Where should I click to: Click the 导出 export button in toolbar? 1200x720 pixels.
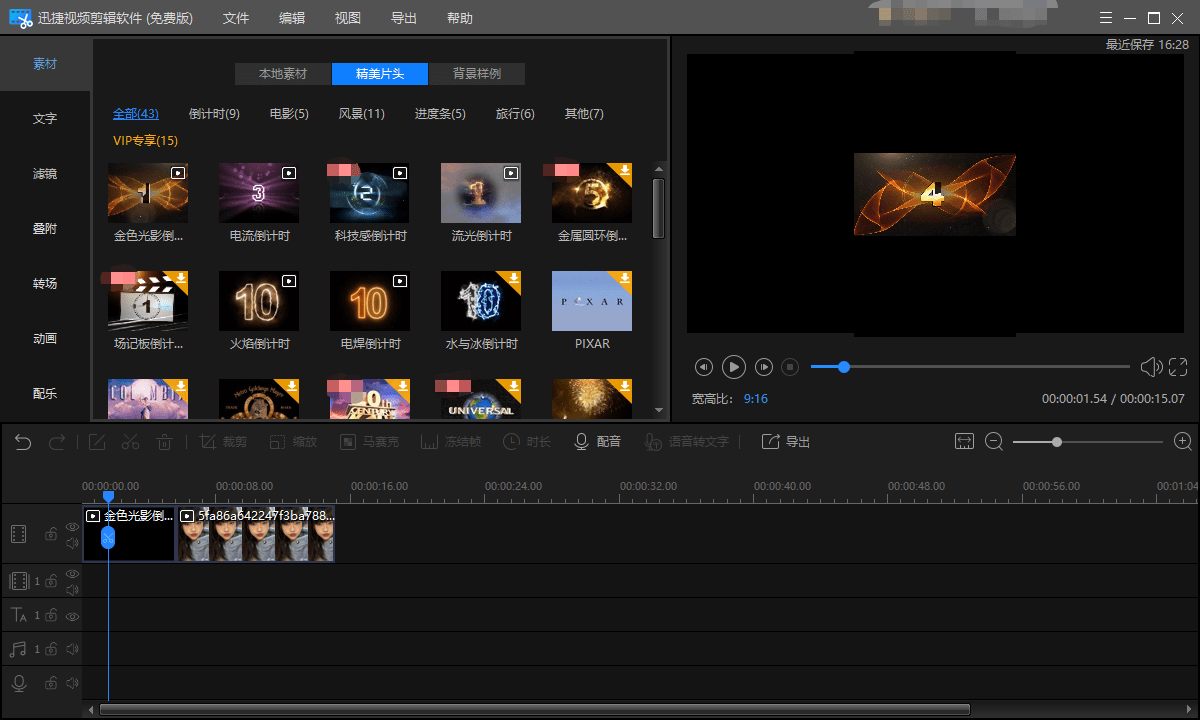click(x=785, y=442)
